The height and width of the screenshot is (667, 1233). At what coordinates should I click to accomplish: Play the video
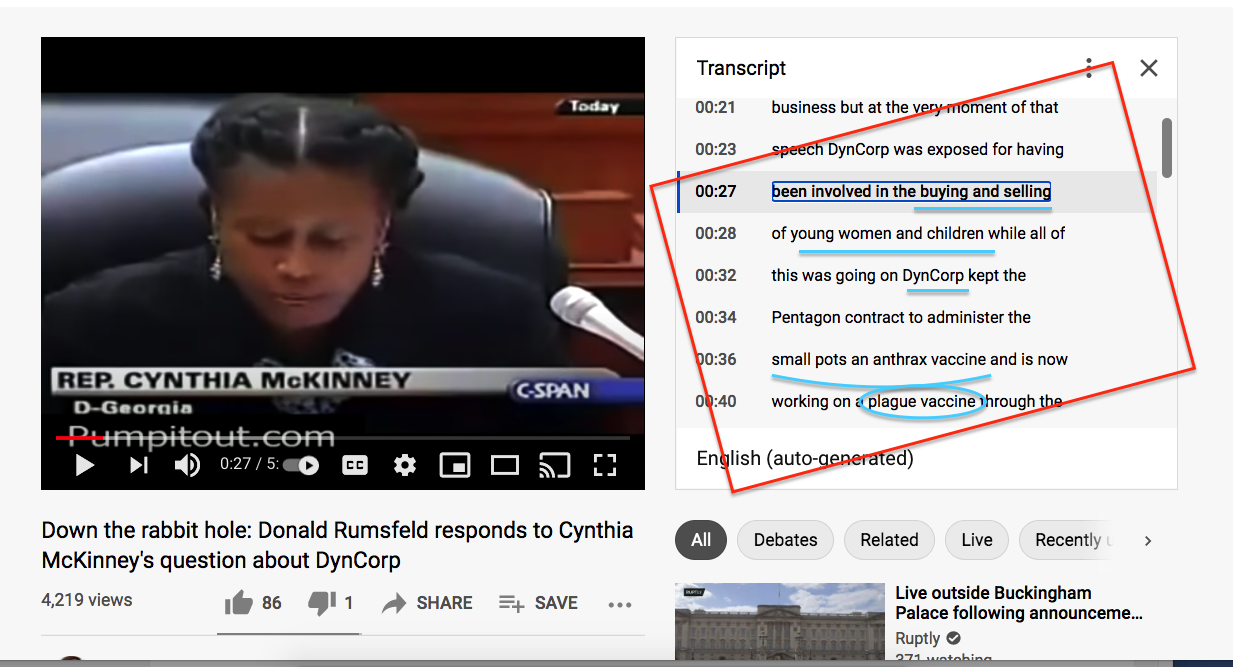85,465
